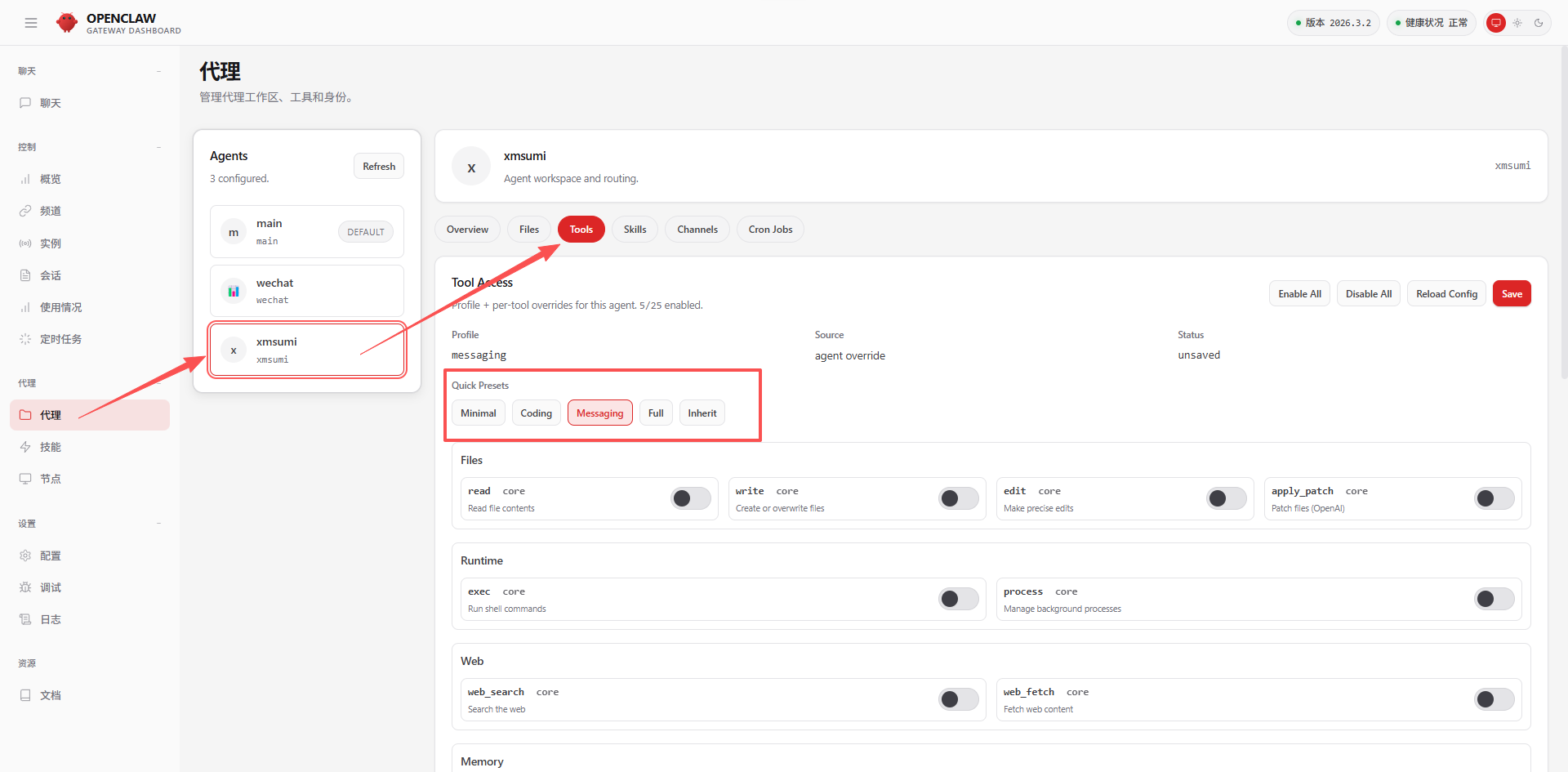Enable the read file tool toggle
Viewport: 1568px width, 772px height.
tap(690, 498)
